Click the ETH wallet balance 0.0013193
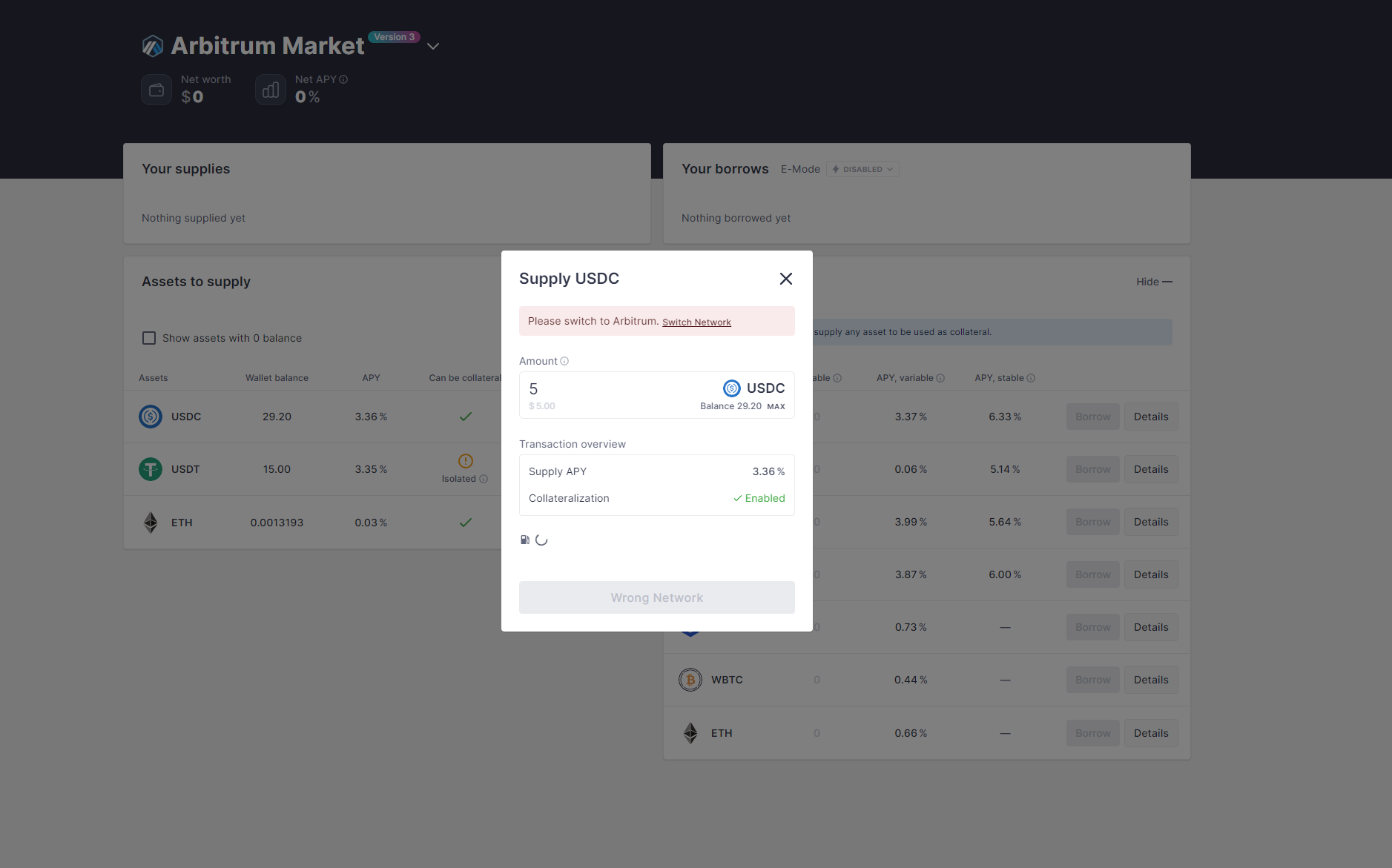The image size is (1392, 868). pyautogui.click(x=277, y=523)
